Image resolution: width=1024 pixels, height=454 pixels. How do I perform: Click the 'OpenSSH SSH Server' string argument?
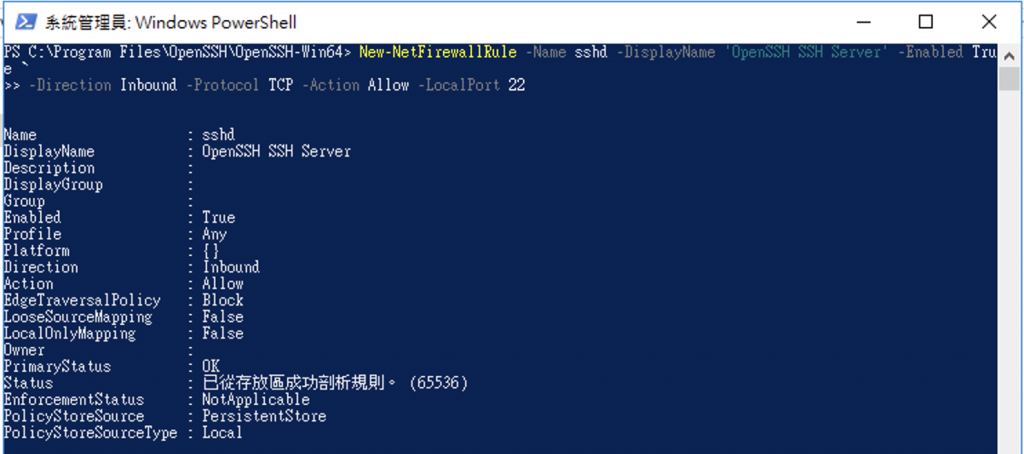807,52
